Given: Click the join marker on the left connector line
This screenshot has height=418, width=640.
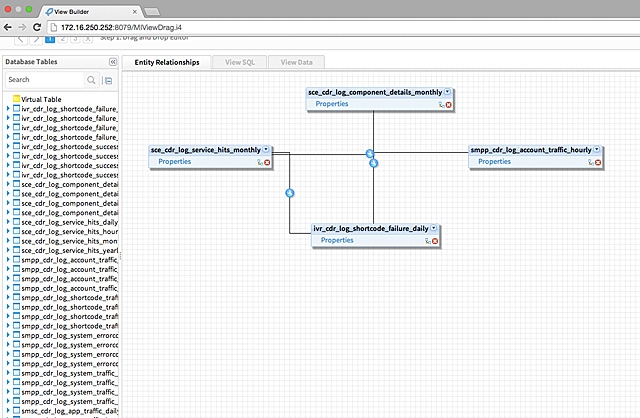Looking at the screenshot, I should click(x=289, y=192).
